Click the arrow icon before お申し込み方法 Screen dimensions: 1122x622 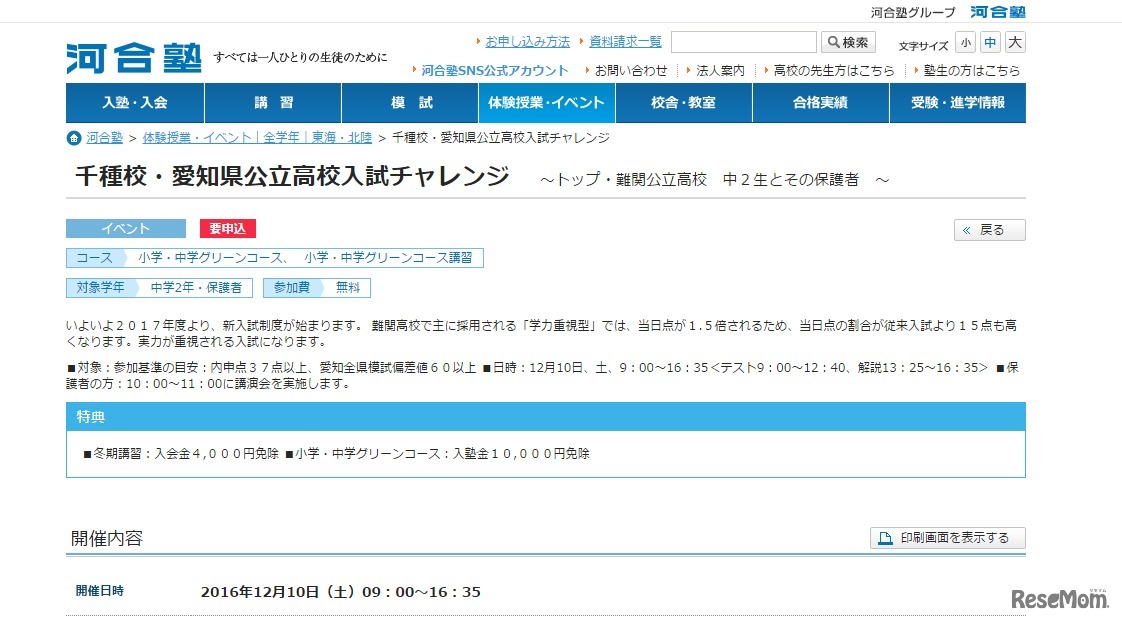478,41
